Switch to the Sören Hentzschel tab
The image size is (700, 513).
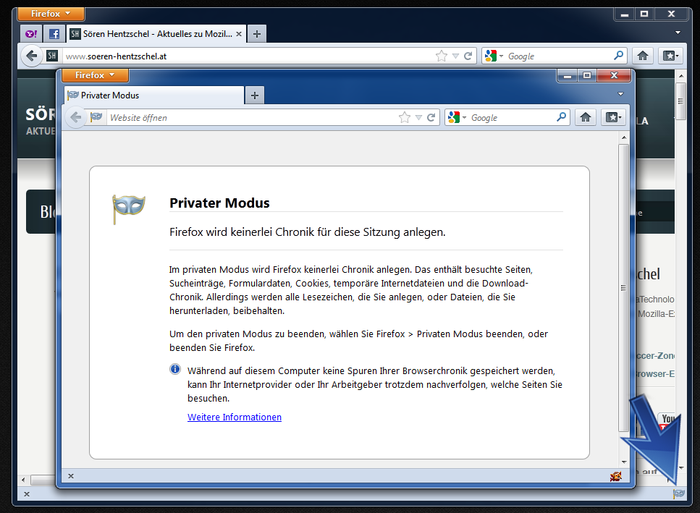tap(156, 34)
